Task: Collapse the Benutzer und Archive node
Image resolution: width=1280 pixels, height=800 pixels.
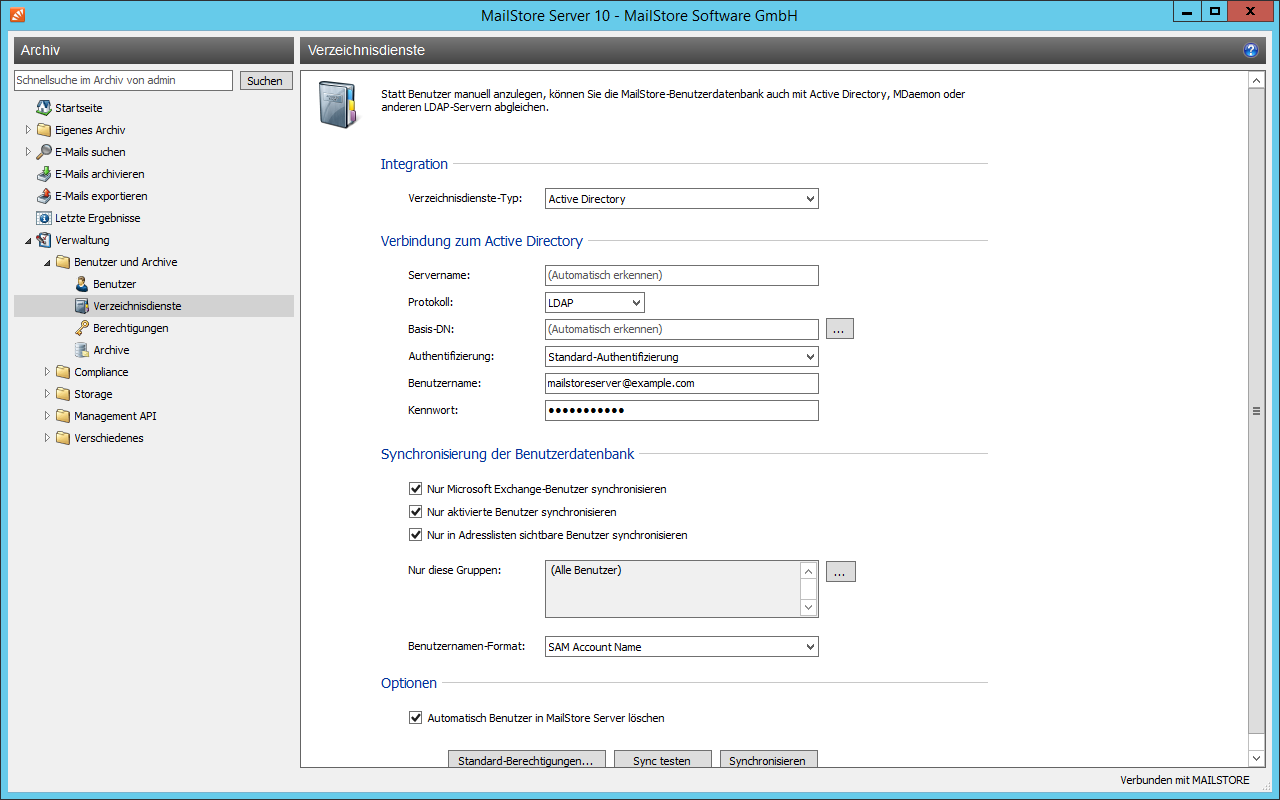Action: pos(47,262)
